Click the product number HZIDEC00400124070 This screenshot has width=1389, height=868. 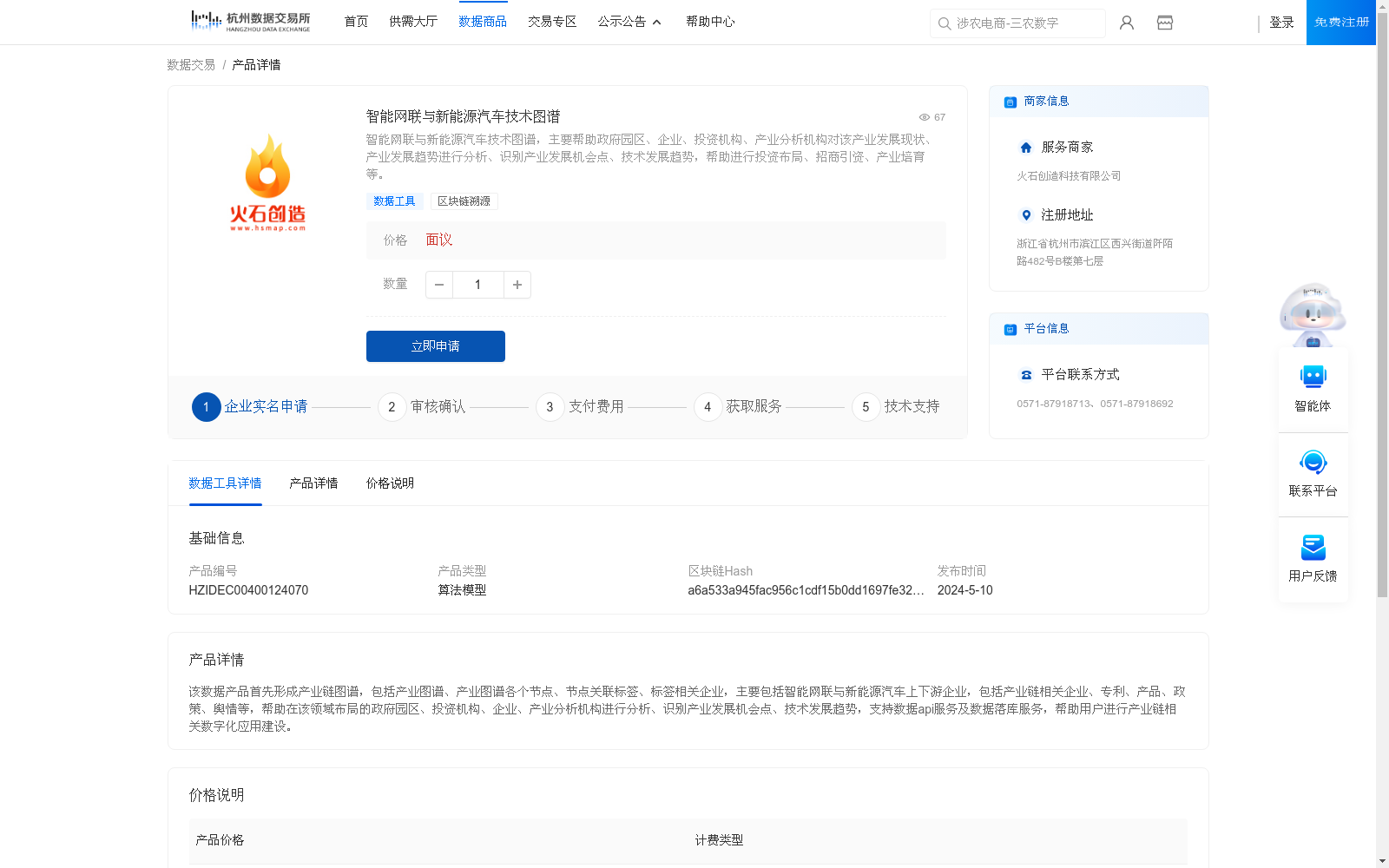coord(248,590)
